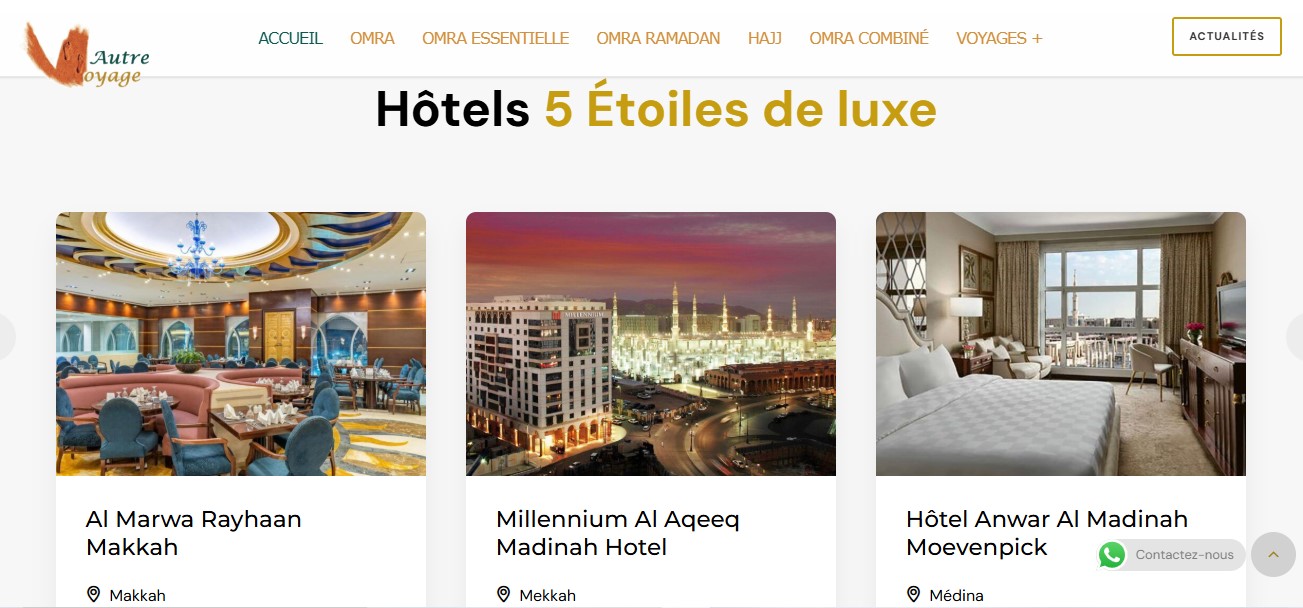Select OMRA COMBINÉ in navigation
This screenshot has width=1303, height=608.
click(869, 38)
